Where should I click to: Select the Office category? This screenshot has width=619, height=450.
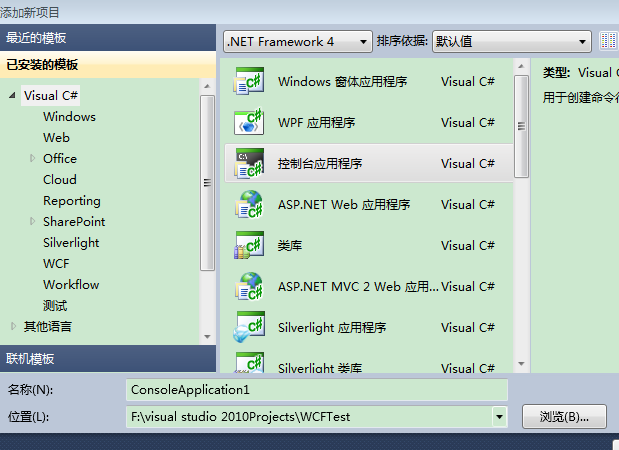pyautogui.click(x=60, y=158)
